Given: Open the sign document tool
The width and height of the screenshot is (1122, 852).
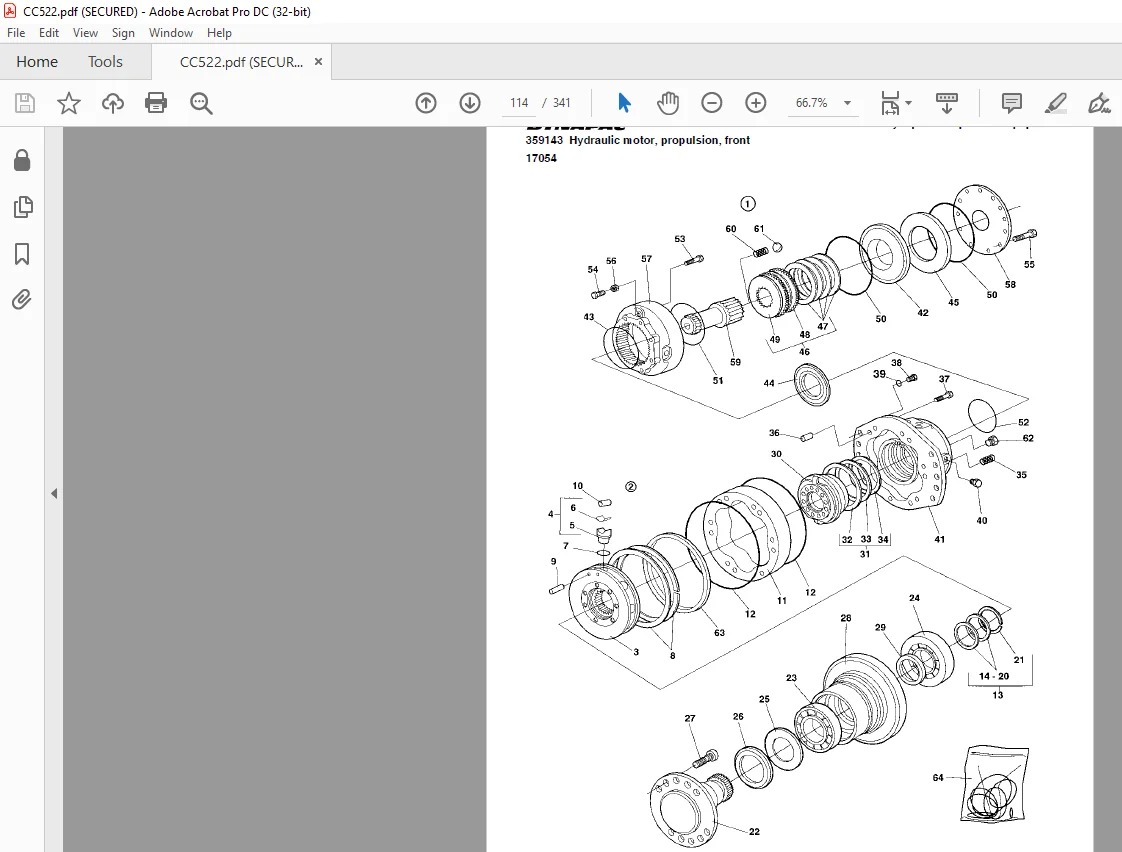Looking at the screenshot, I should point(1099,103).
